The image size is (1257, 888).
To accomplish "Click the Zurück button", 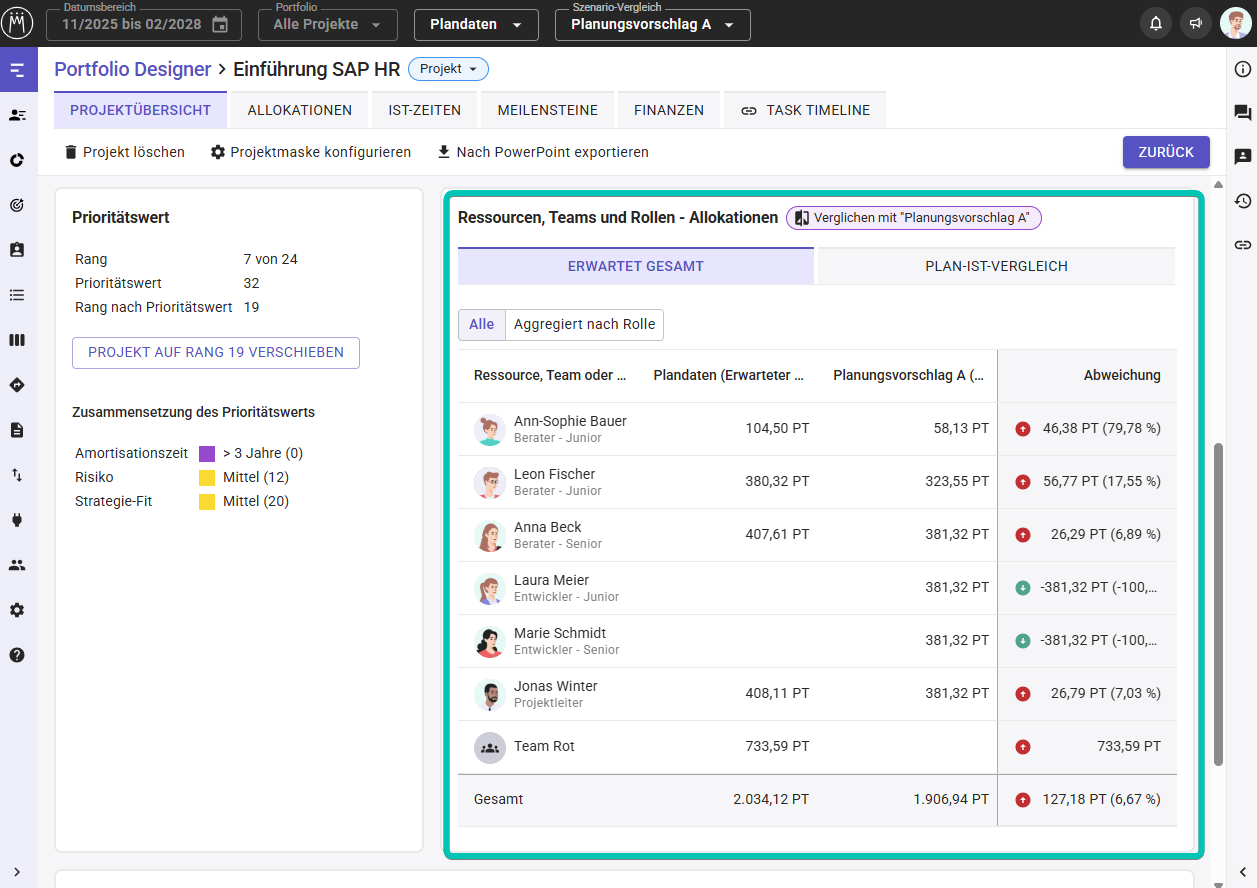I will click(x=1165, y=152).
